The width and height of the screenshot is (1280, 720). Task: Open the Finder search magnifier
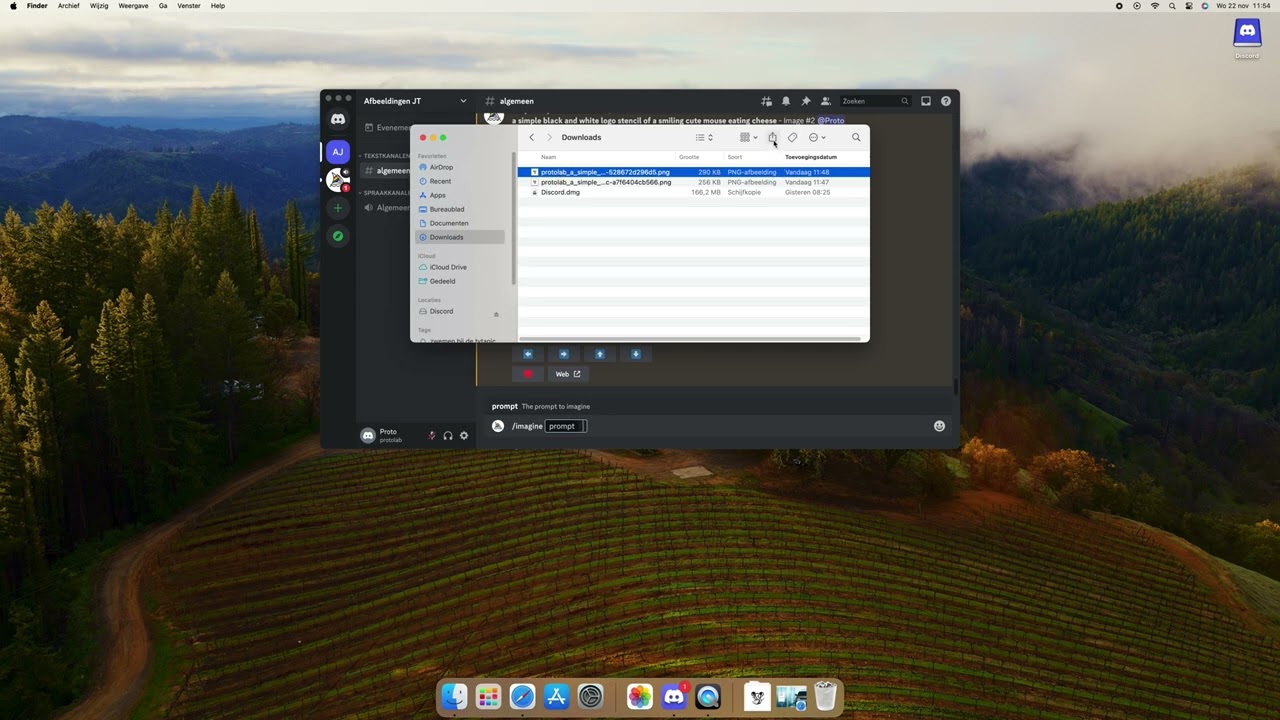[x=856, y=138]
